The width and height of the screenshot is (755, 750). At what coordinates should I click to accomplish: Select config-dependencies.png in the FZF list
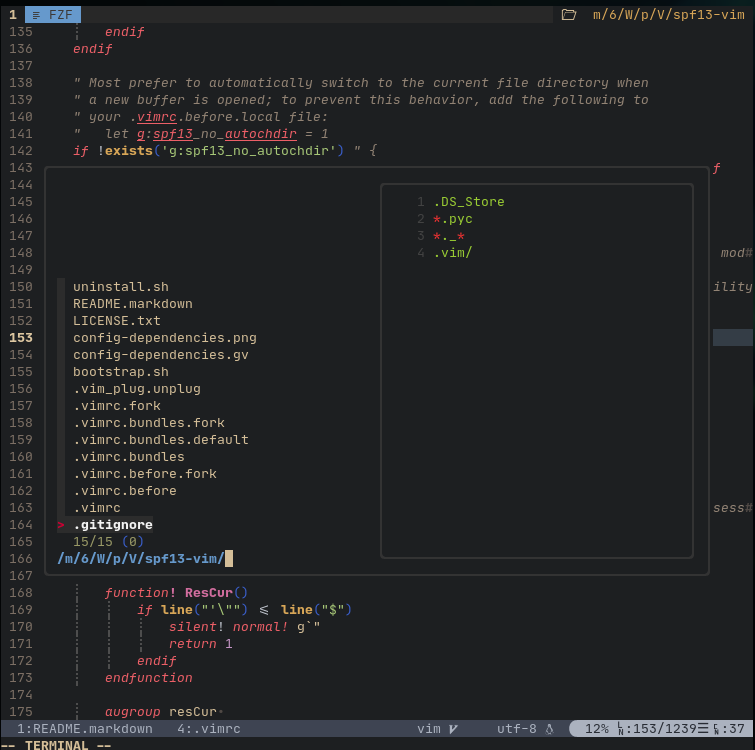165,338
